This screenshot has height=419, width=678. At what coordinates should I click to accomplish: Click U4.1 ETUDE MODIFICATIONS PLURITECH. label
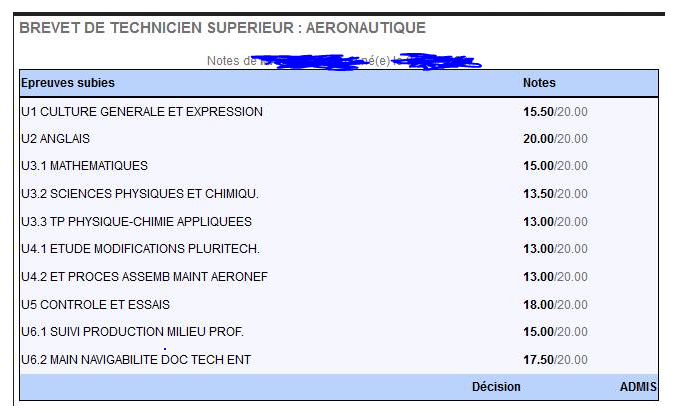click(140, 249)
